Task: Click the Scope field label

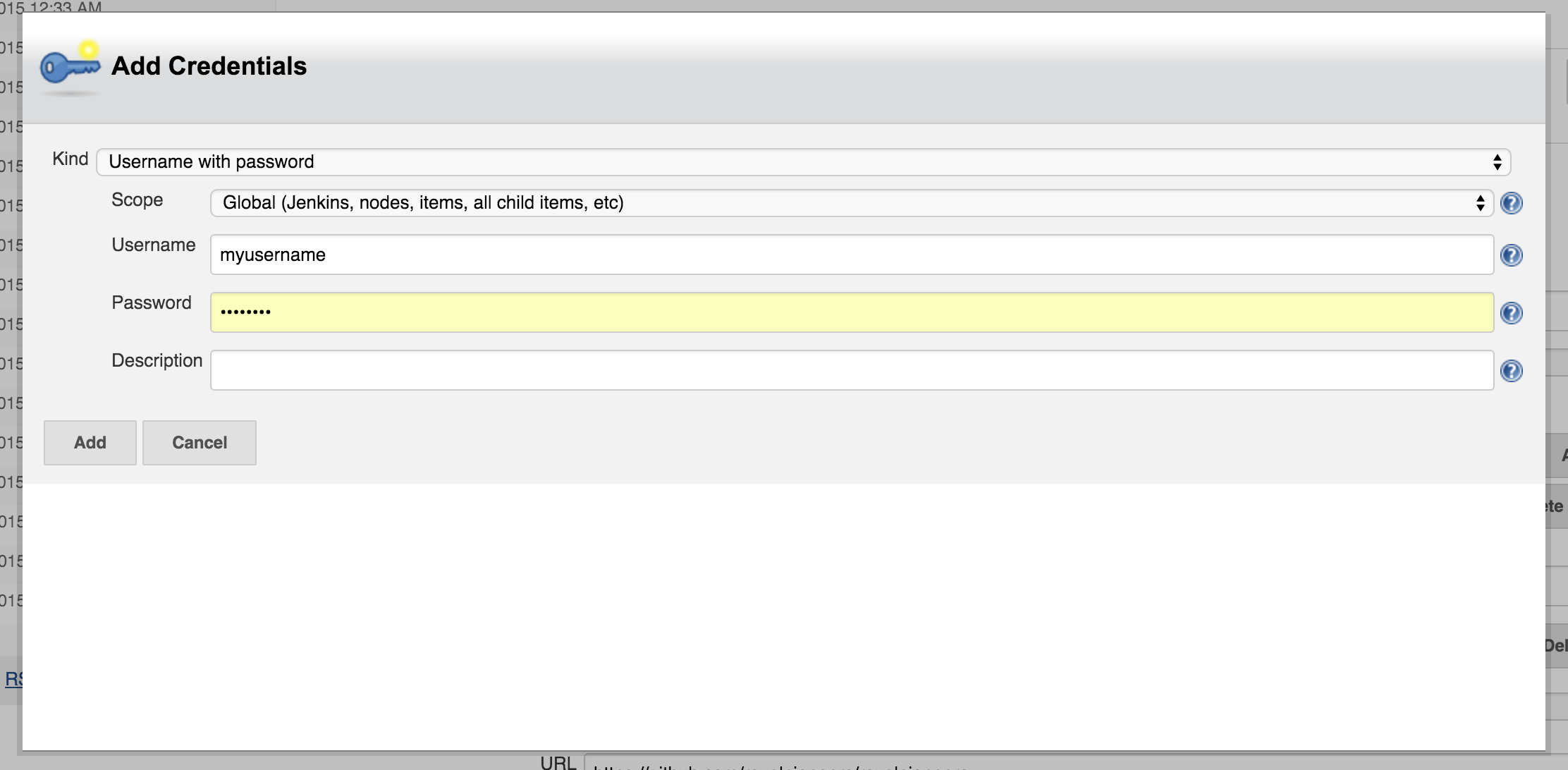Action: [137, 200]
